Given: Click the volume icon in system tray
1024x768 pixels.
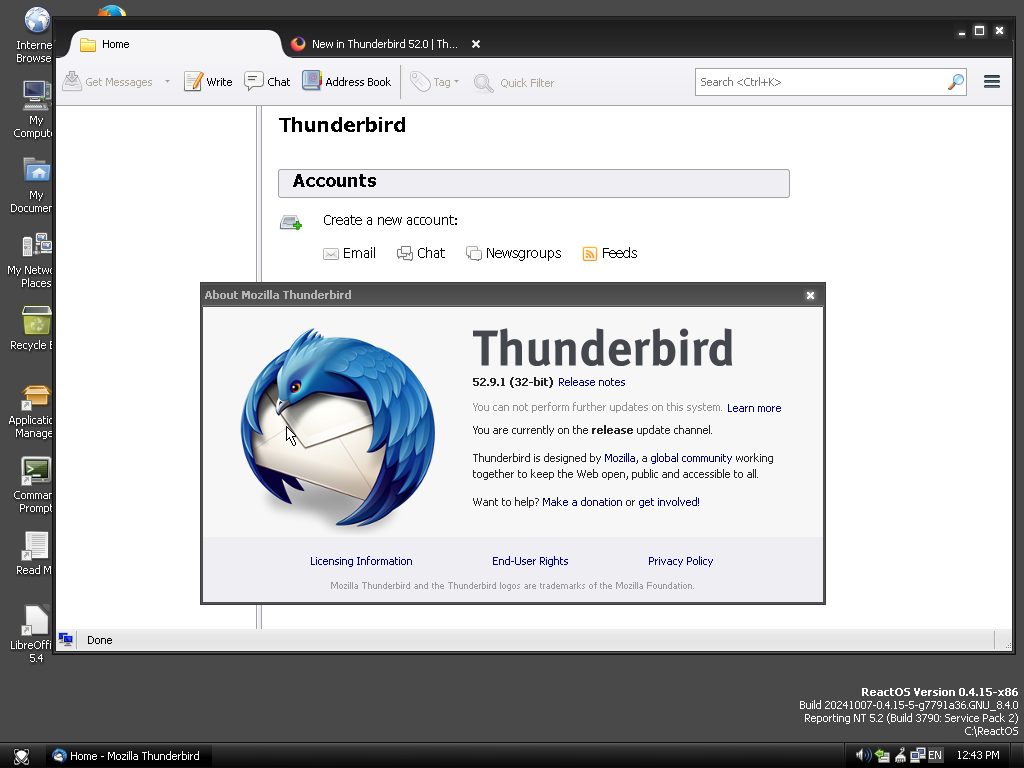Looking at the screenshot, I should tap(862, 756).
